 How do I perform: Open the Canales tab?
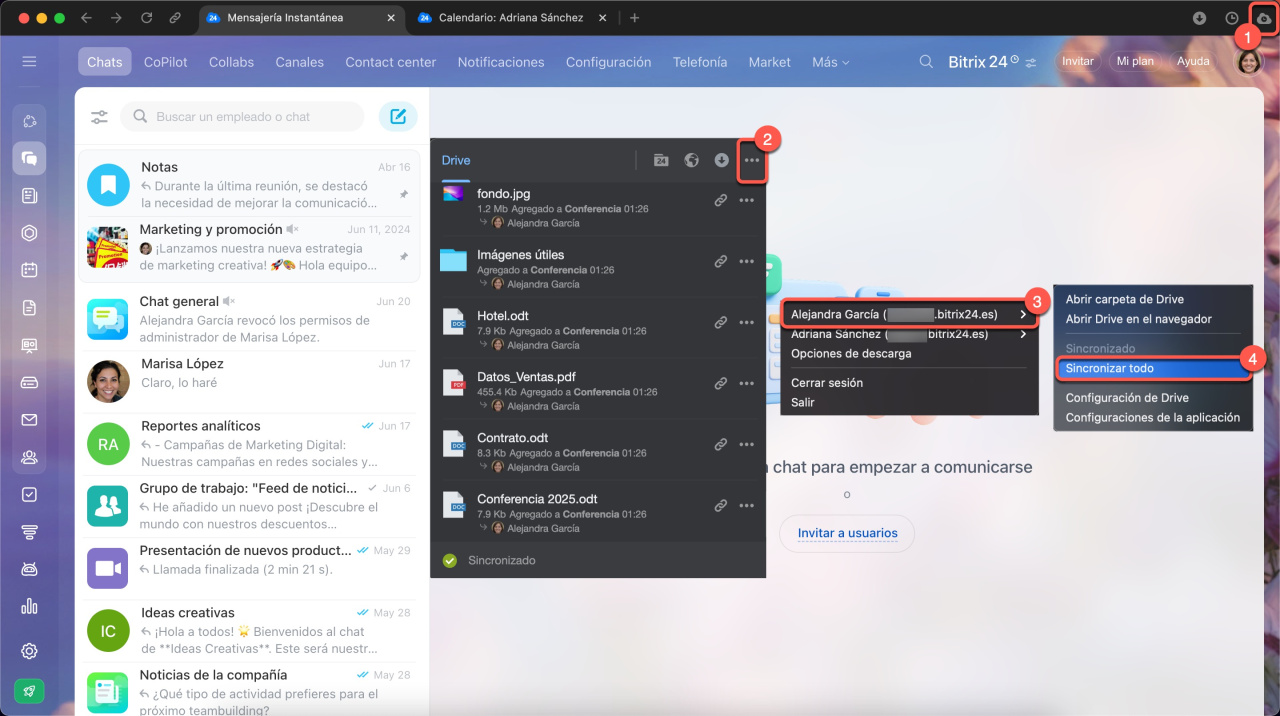pyautogui.click(x=300, y=62)
